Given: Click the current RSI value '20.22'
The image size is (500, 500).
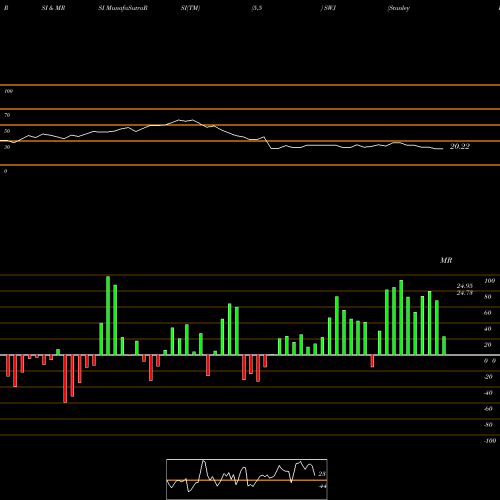Looking at the screenshot, I should pos(460,146).
